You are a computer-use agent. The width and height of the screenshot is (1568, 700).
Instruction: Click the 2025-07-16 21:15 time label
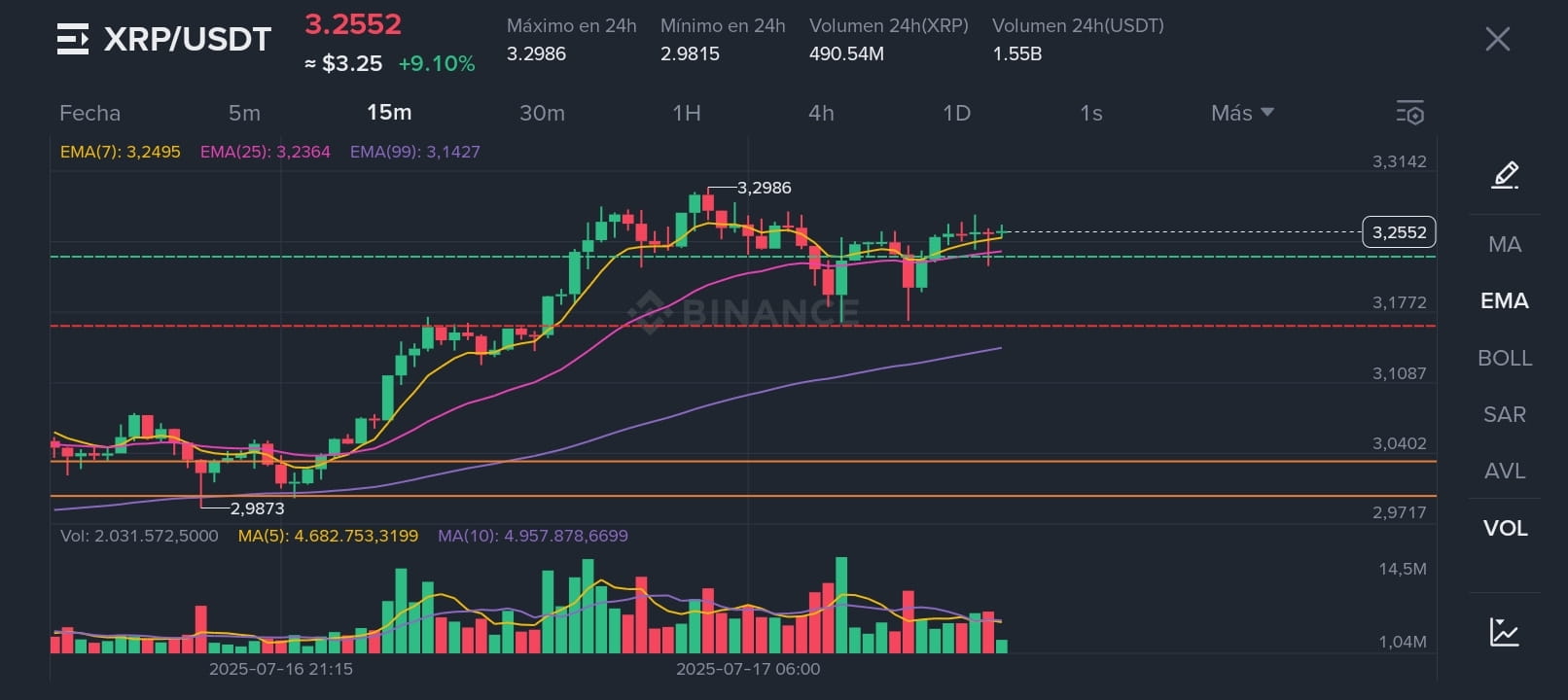point(281,669)
